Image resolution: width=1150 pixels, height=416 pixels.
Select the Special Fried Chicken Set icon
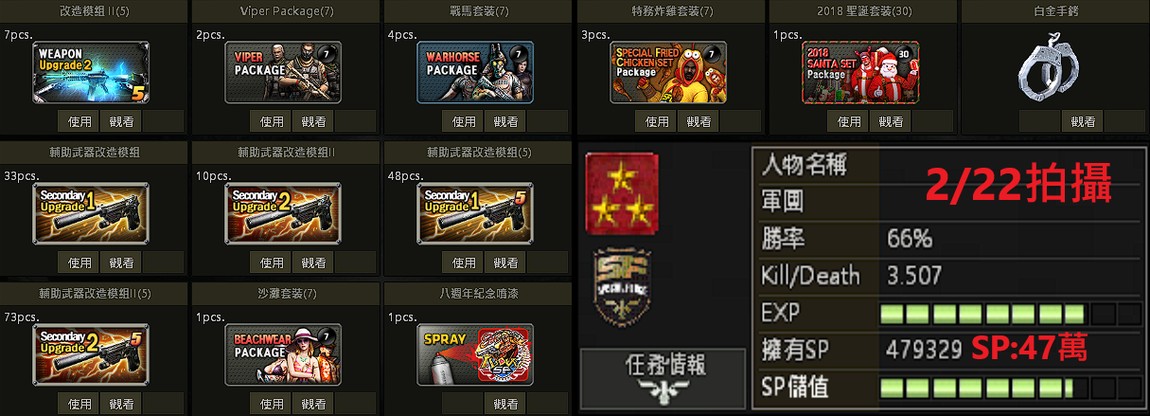tap(668, 72)
